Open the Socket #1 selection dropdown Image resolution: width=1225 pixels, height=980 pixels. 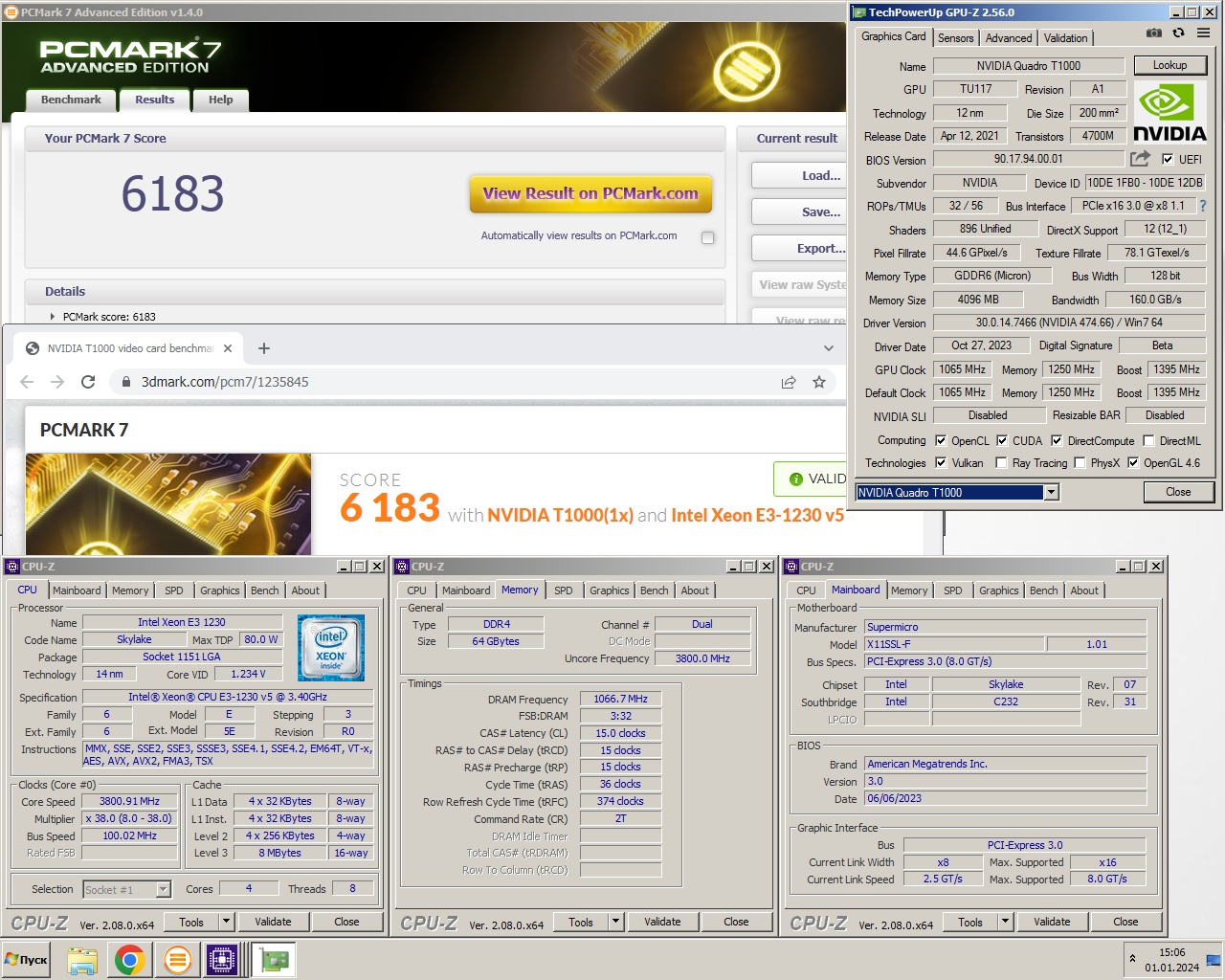pyautogui.click(x=163, y=890)
